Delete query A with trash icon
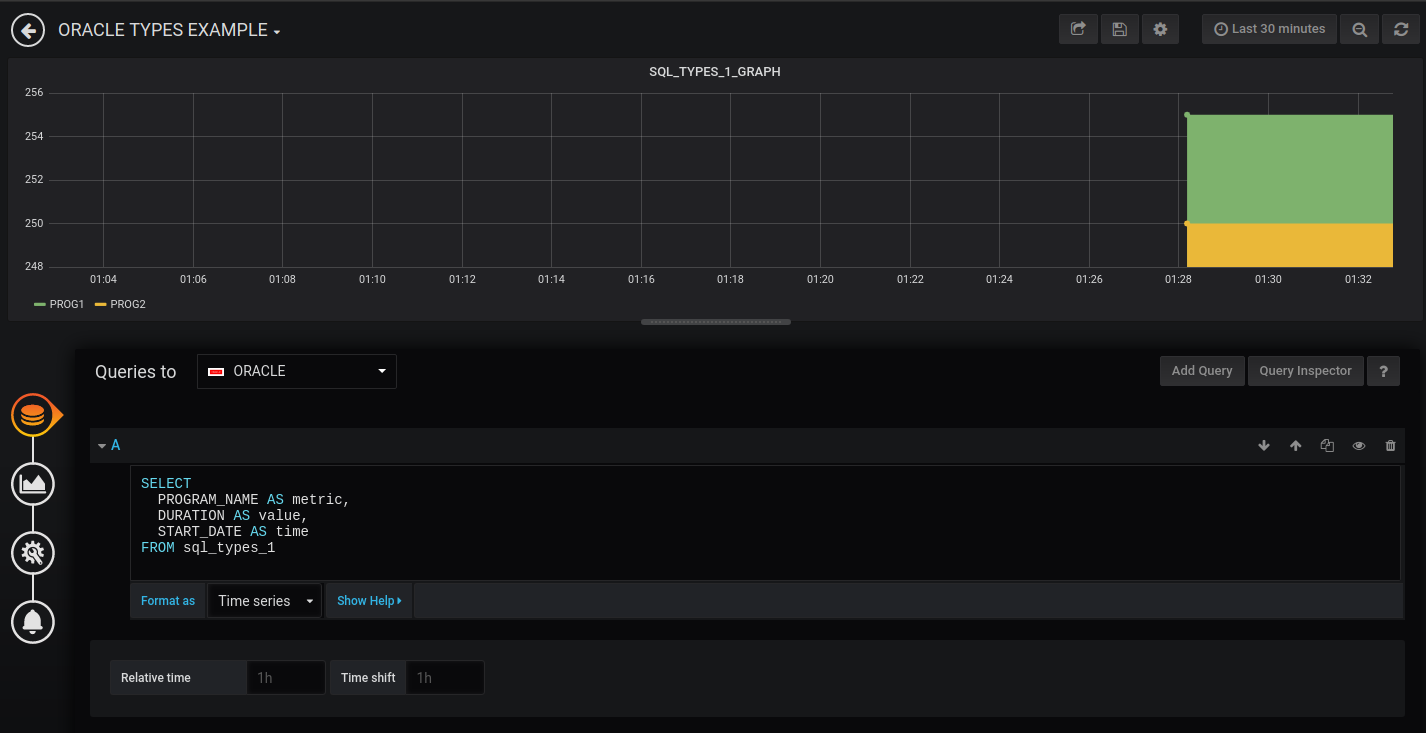This screenshot has width=1426, height=733. point(1390,446)
